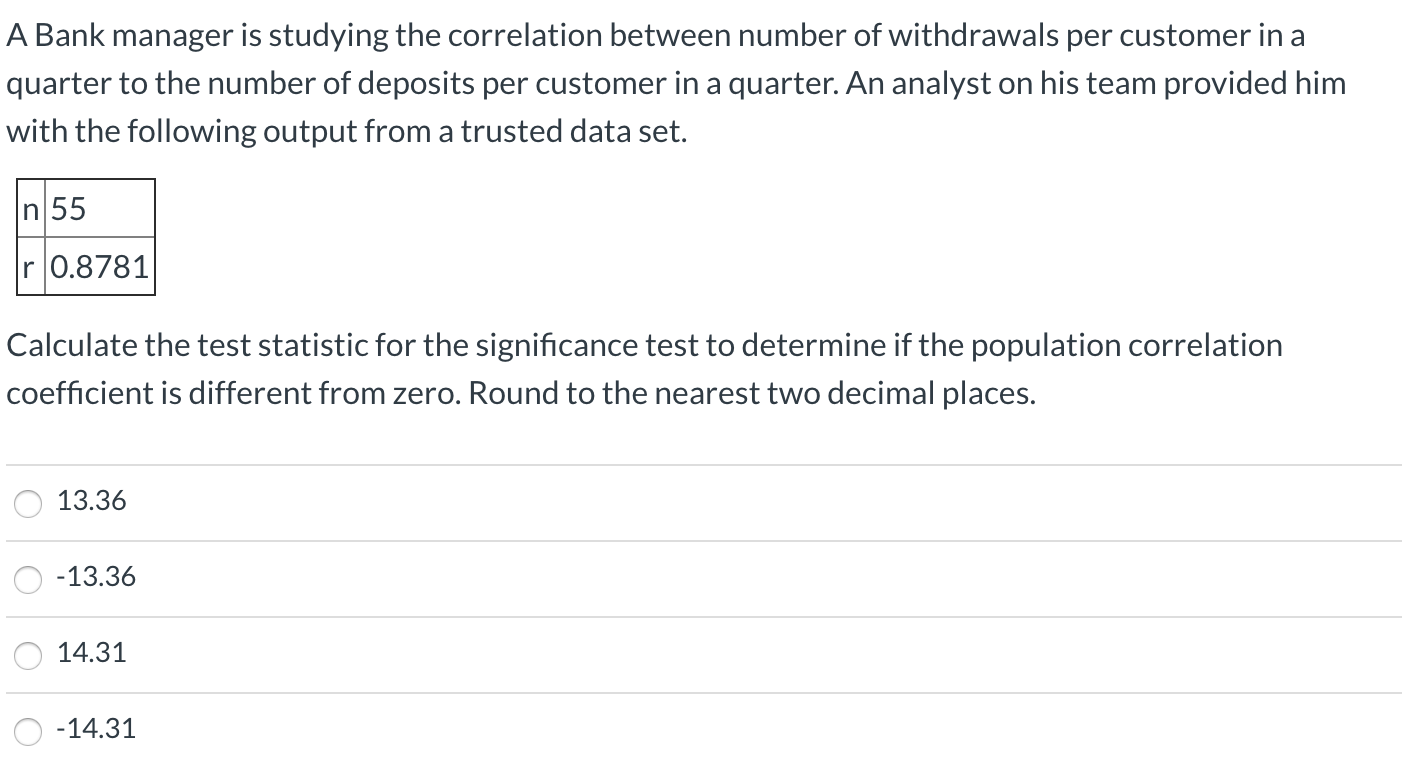Viewport: 1402px width, 770px height.
Task: Click the table cell labeled n
Action: pyautogui.click(x=31, y=210)
